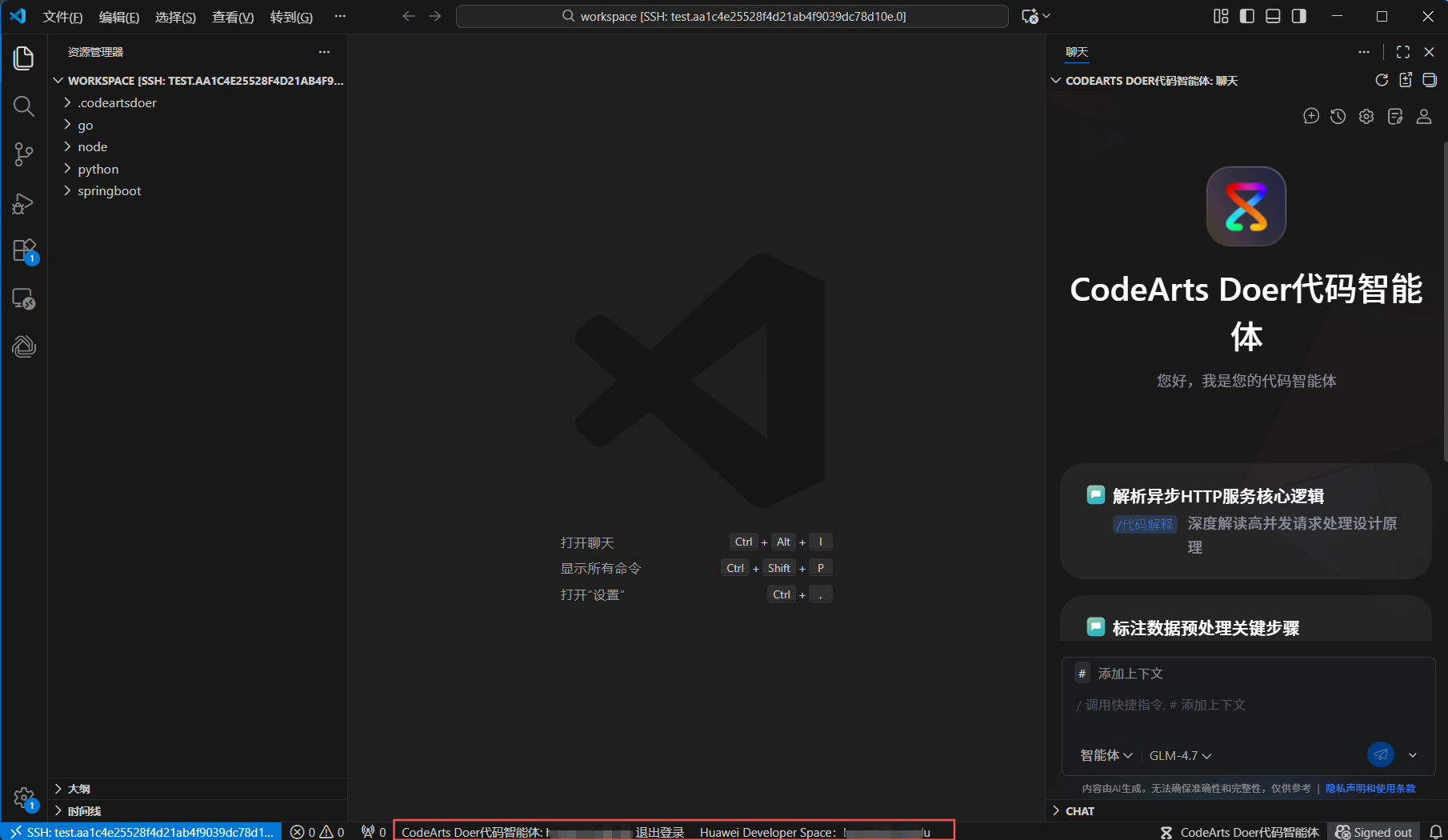1448x840 pixels.
Task: Maximize the chat panel size
Action: 1403,52
